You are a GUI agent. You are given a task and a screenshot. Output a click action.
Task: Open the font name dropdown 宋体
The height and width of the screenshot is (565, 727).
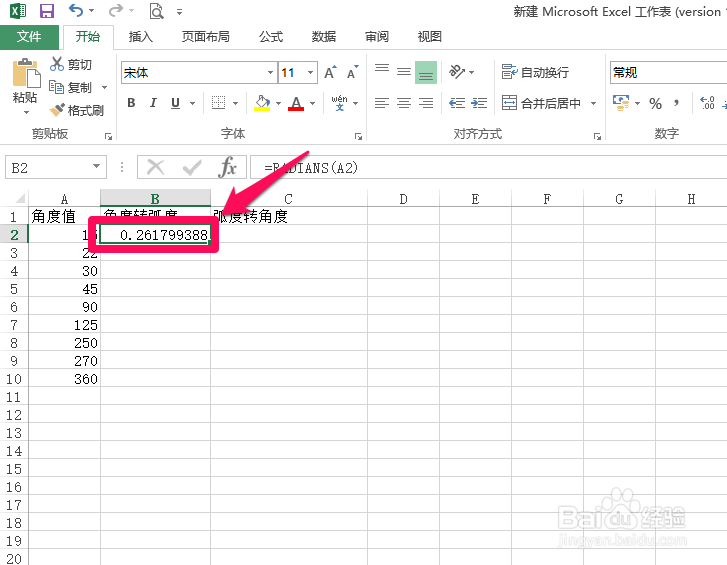tap(270, 73)
